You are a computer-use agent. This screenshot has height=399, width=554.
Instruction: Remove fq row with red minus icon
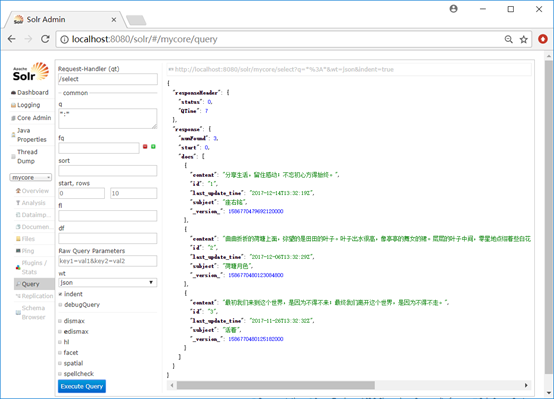coord(145,147)
